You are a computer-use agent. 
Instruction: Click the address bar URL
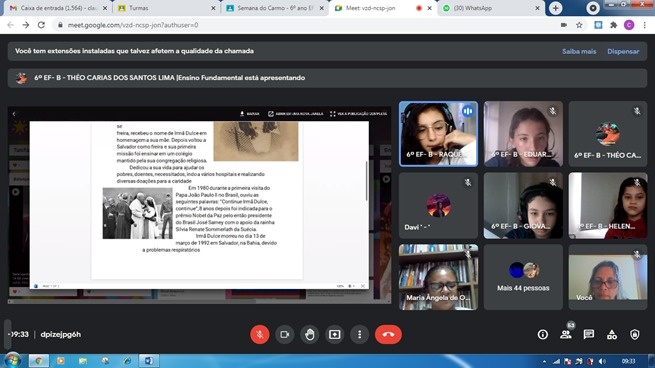[x=133, y=25]
